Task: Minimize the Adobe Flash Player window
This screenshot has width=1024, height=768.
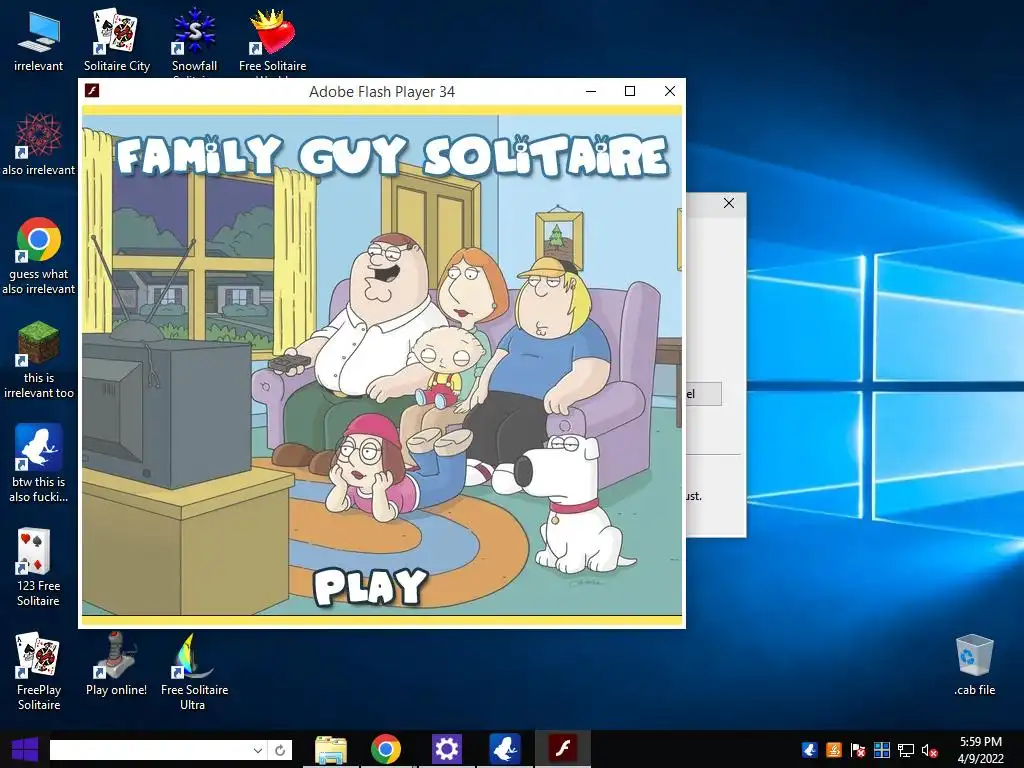Action: pyautogui.click(x=591, y=91)
